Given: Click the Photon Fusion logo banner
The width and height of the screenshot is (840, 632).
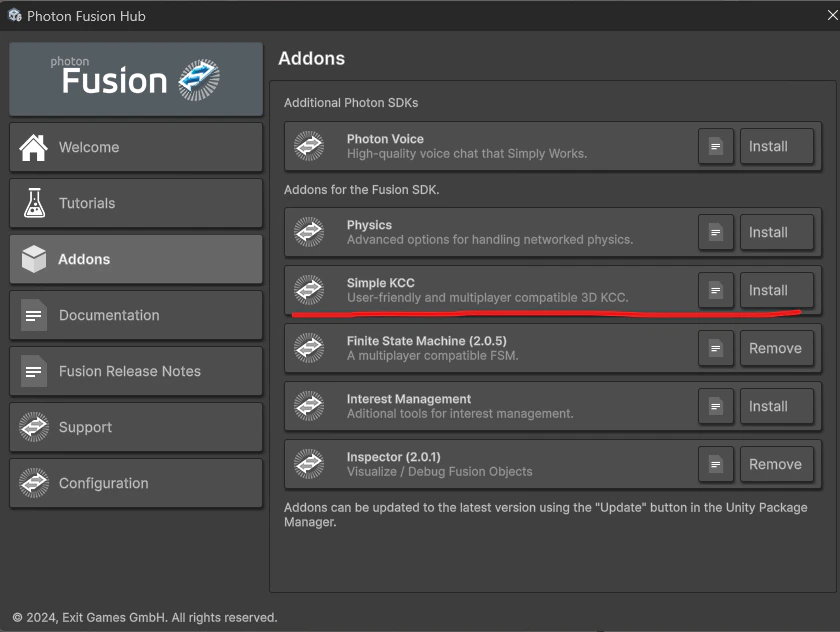Looking at the screenshot, I should click(136, 79).
